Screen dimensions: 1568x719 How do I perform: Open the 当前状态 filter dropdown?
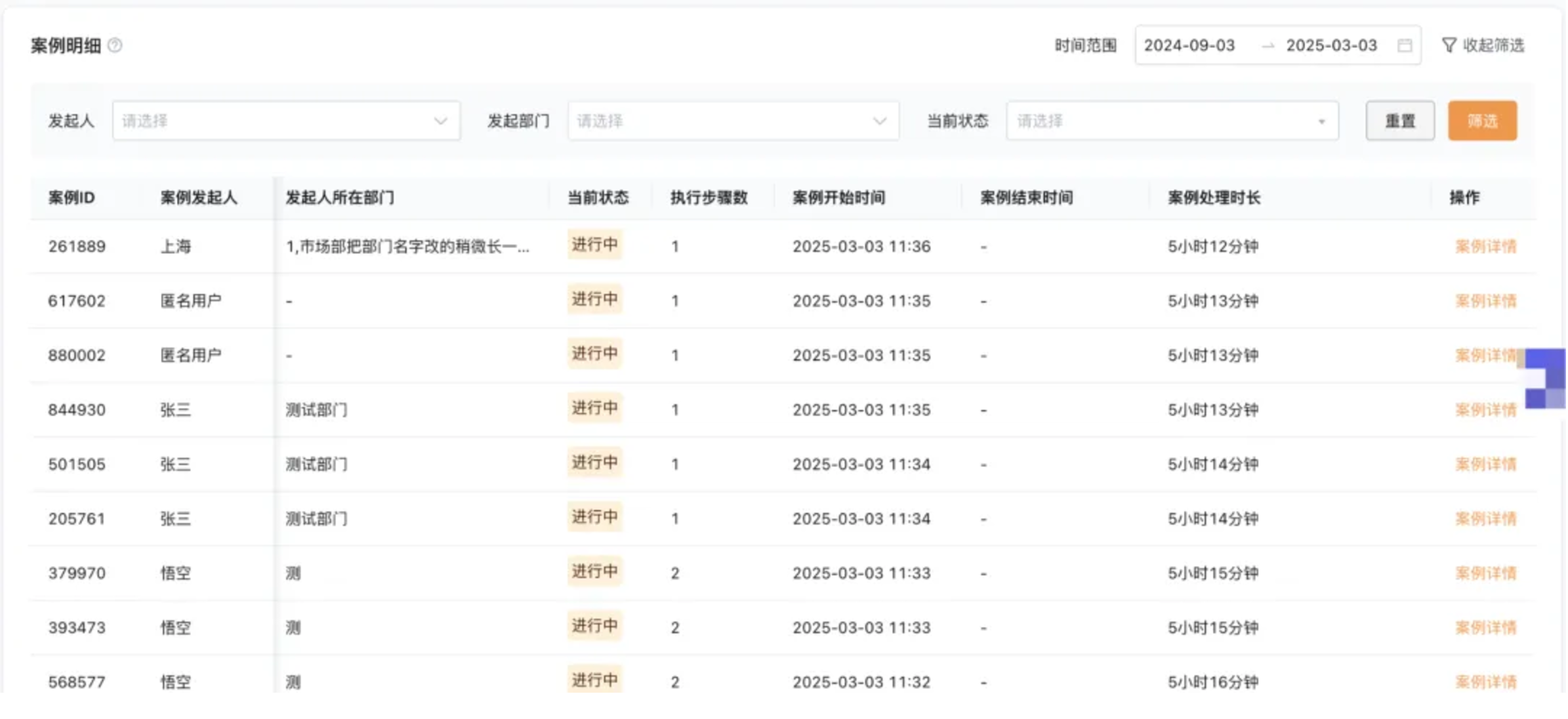(x=1172, y=121)
